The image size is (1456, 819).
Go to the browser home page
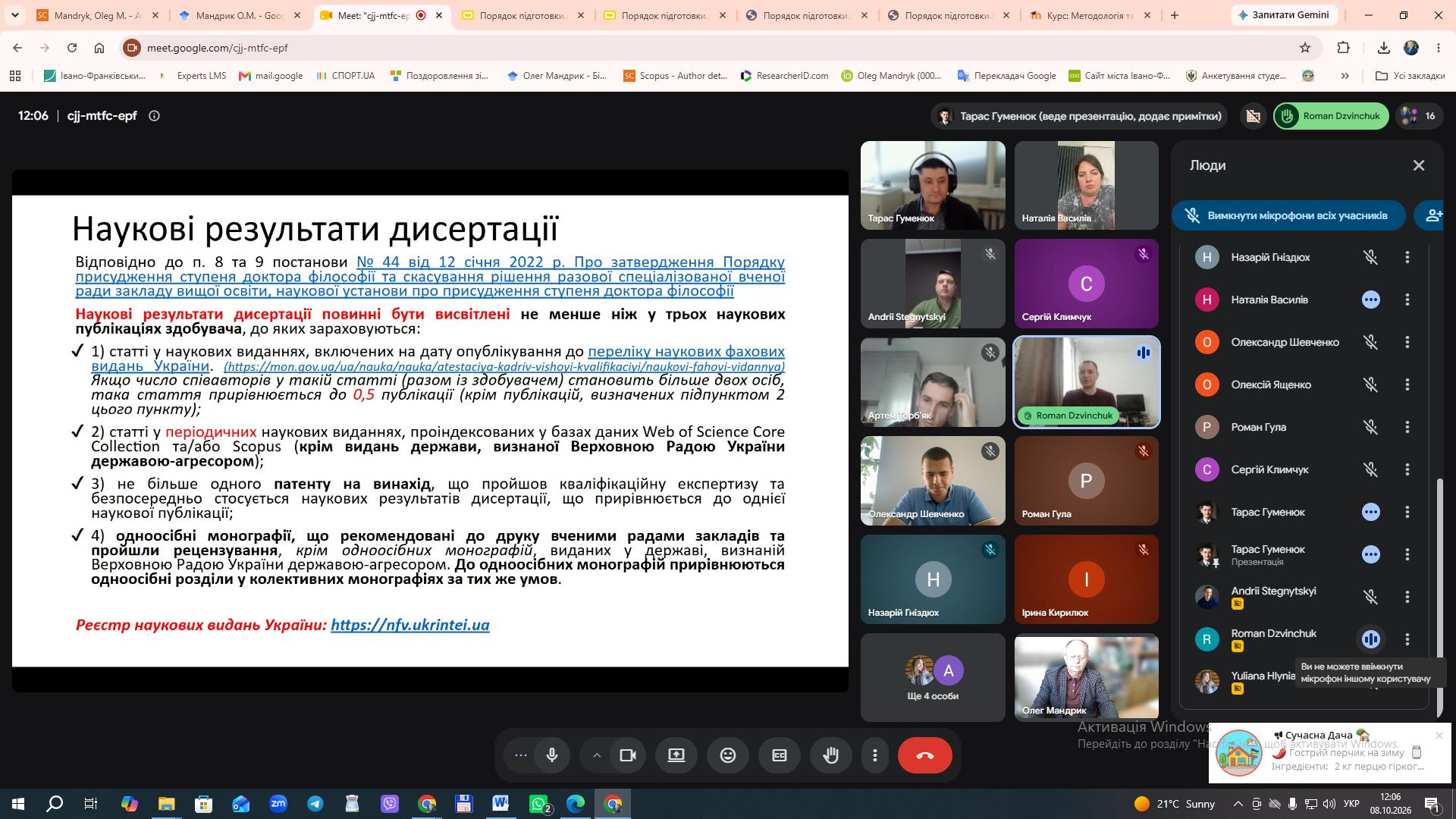point(99,48)
